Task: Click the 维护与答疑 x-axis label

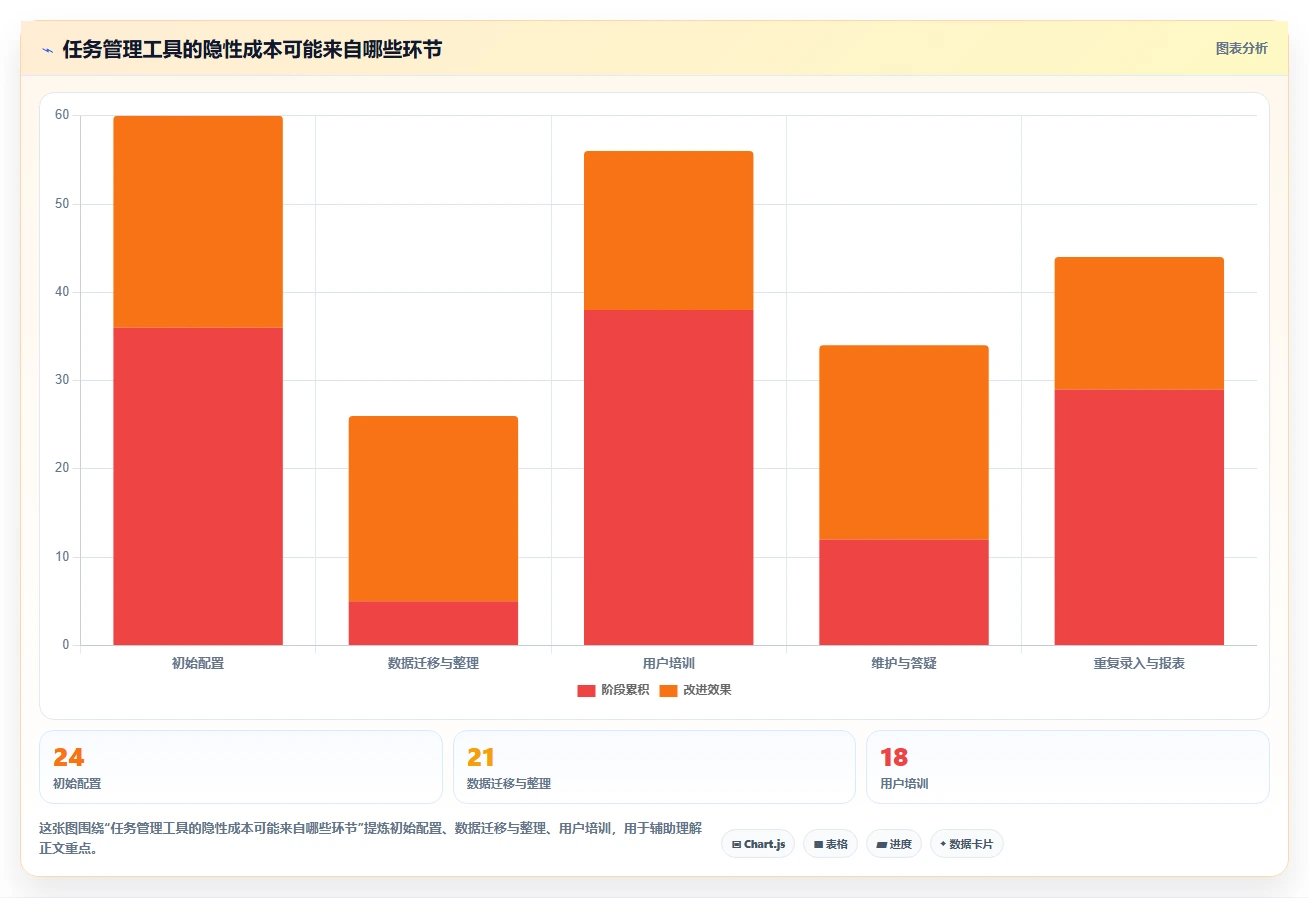Action: tap(904, 663)
